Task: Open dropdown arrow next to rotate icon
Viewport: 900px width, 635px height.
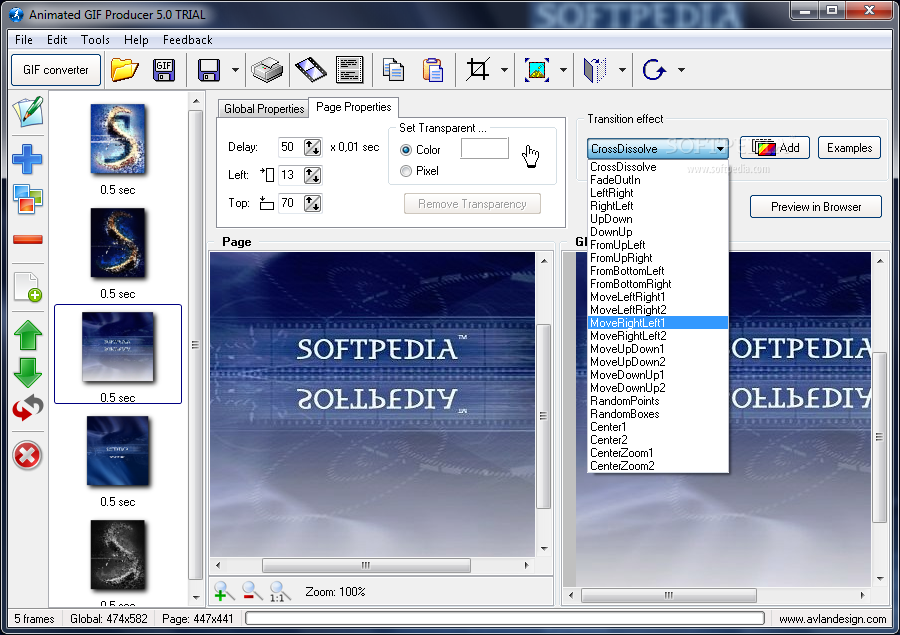Action: pos(681,70)
